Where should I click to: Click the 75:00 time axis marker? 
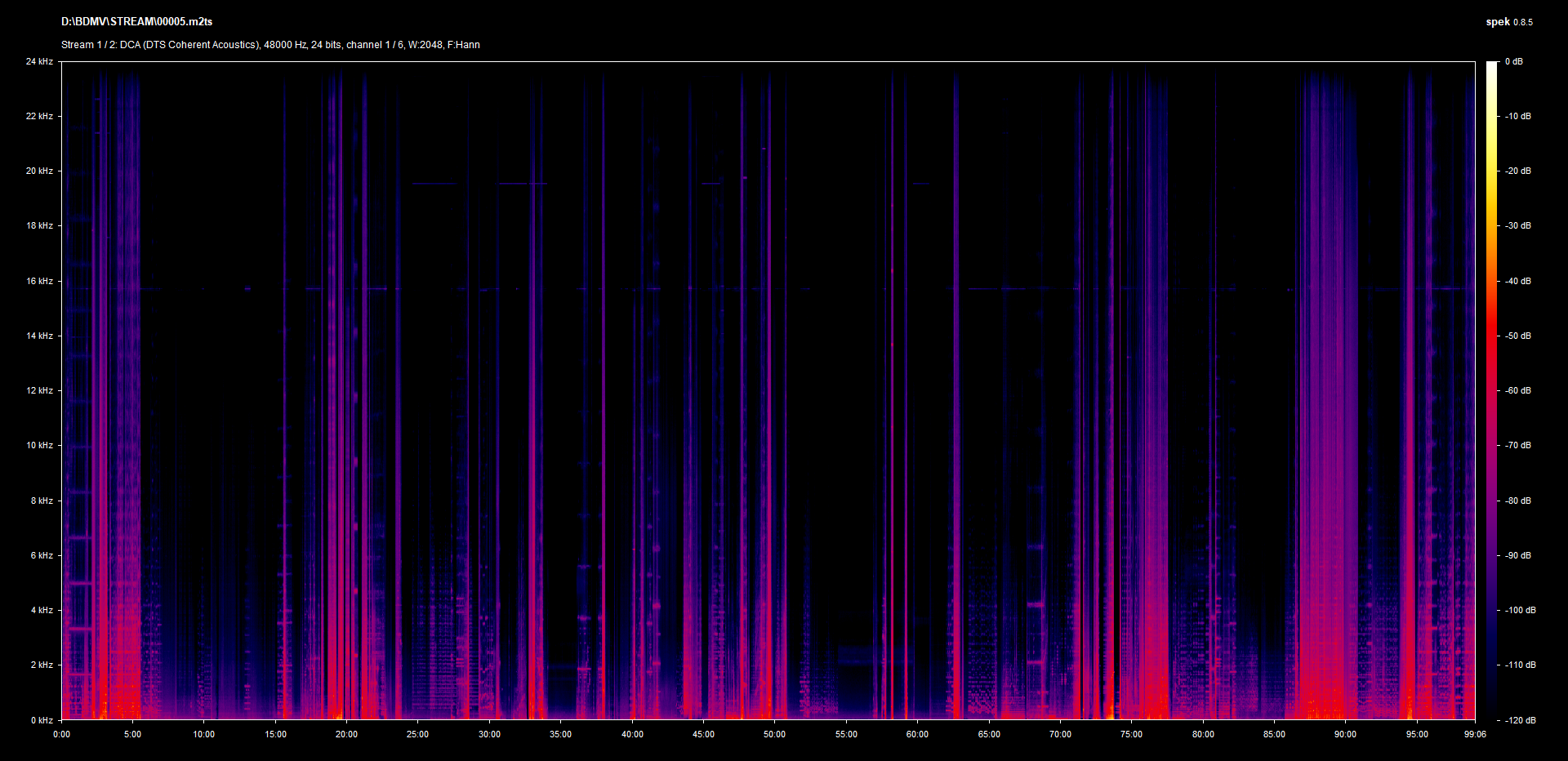(1131, 735)
